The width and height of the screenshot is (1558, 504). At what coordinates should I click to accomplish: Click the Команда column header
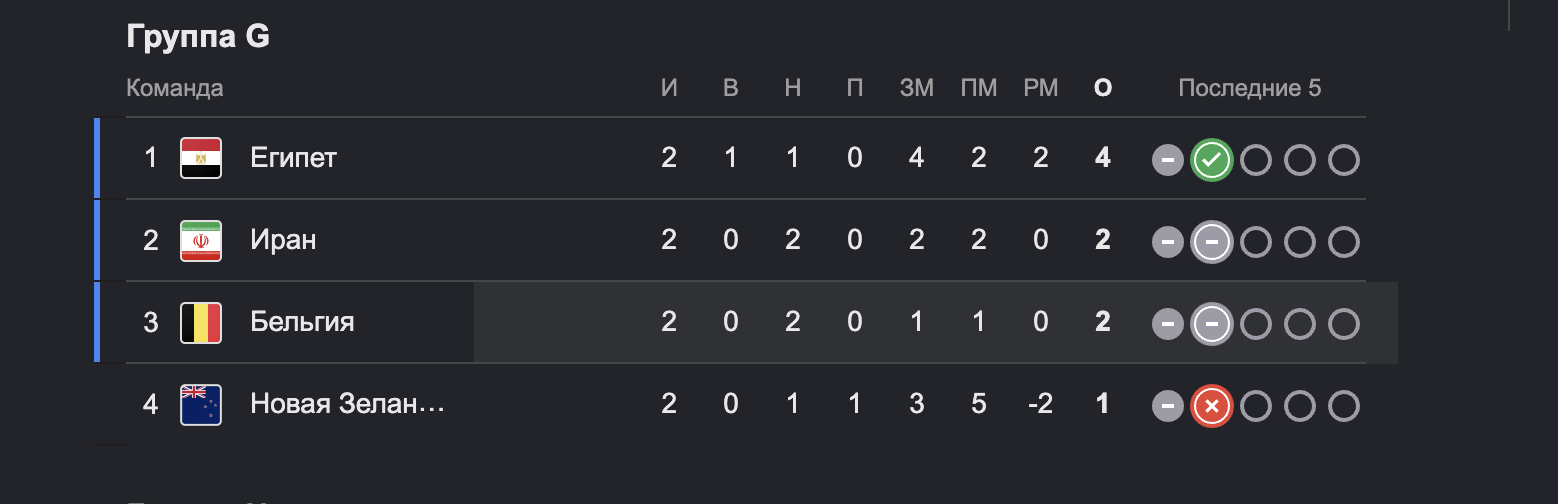coord(175,88)
